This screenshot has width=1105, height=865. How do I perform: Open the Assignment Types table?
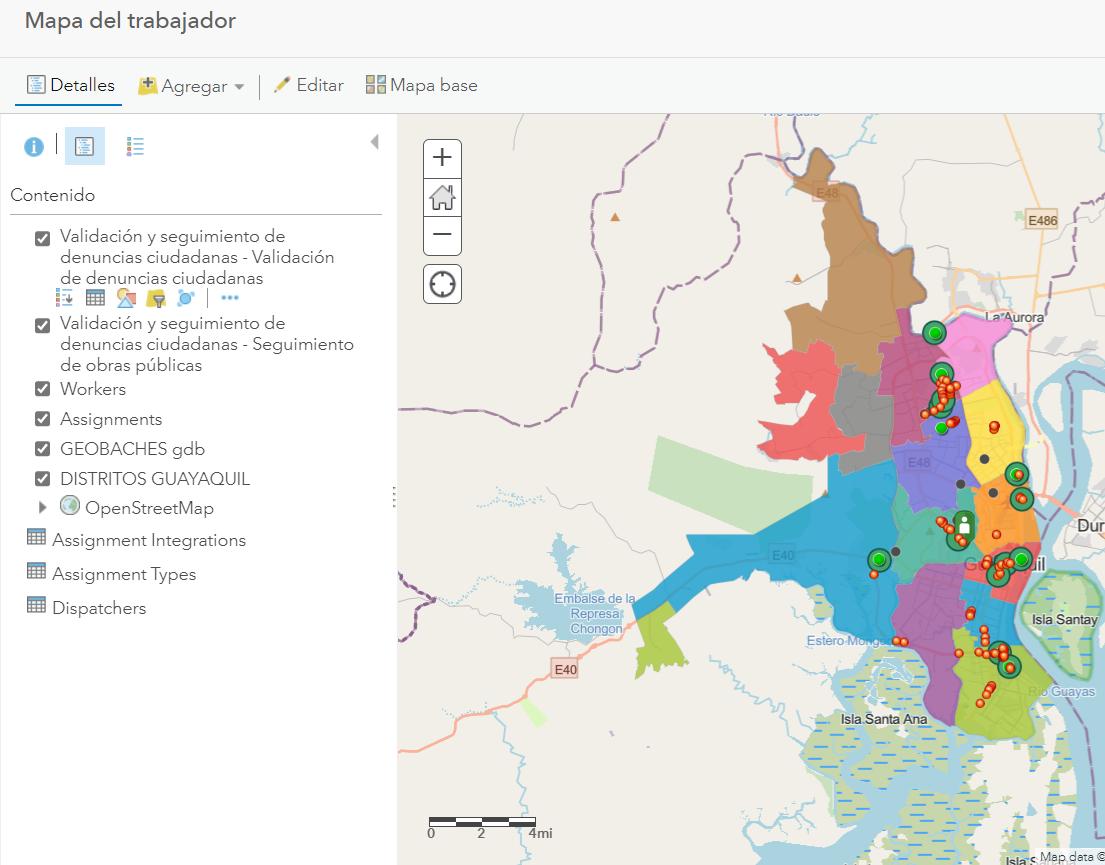click(x=124, y=574)
